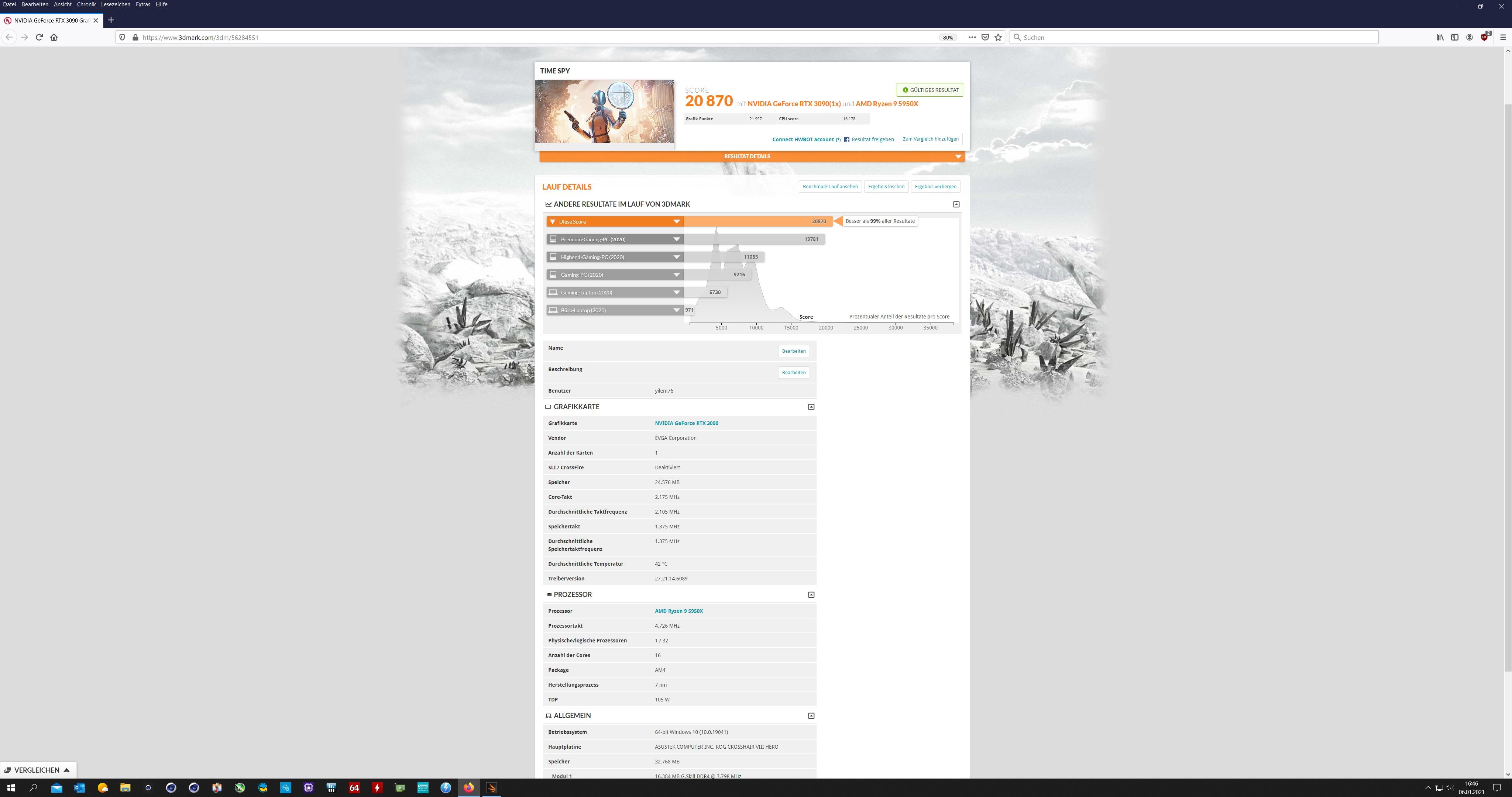Image resolution: width=1512 pixels, height=797 pixels.
Task: Collapse the Allgemein section
Action: point(811,715)
